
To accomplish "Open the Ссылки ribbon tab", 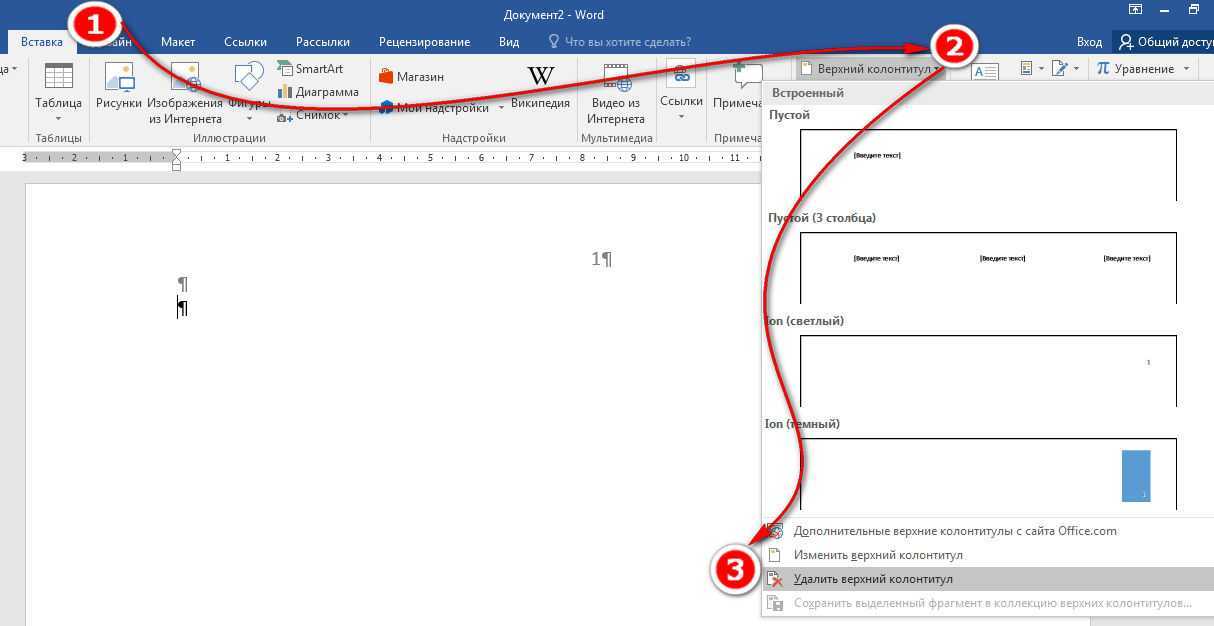I will tap(245, 42).
